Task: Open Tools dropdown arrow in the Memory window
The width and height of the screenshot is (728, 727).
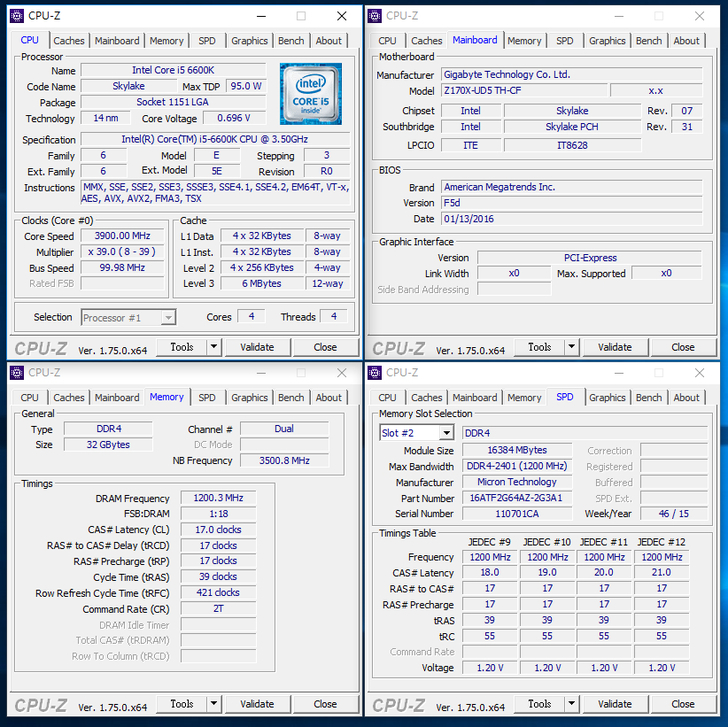Action: tap(214, 704)
